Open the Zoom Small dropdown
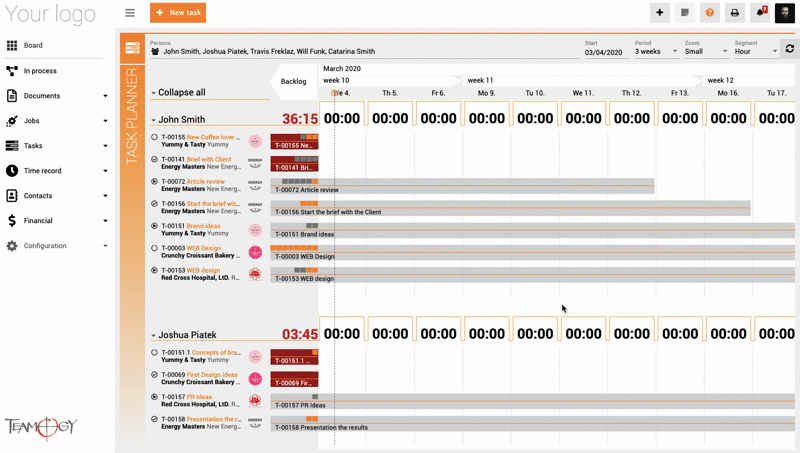The height and width of the screenshot is (453, 800). coord(706,52)
